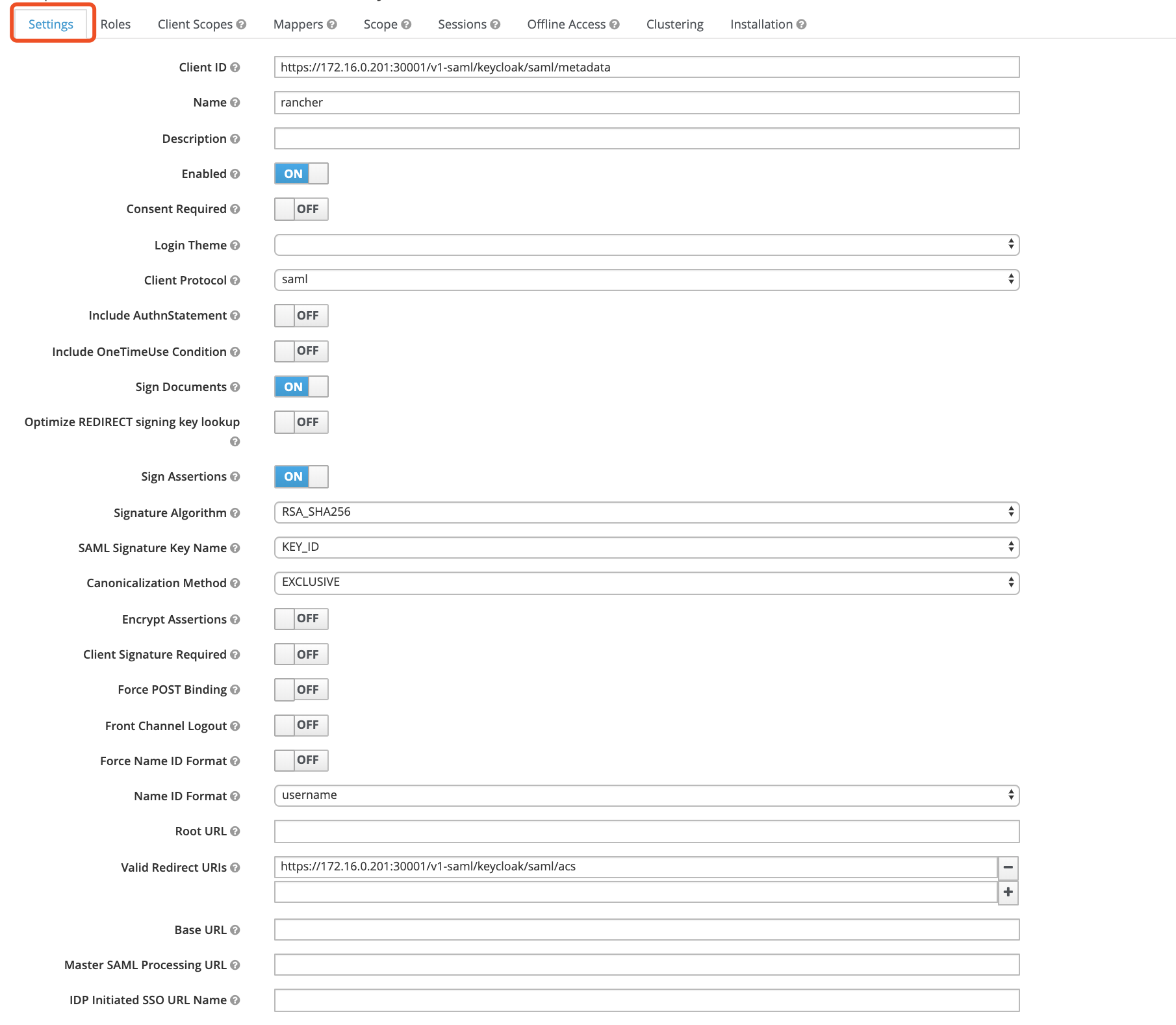Click the Master SAML Processing URL field

(646, 965)
